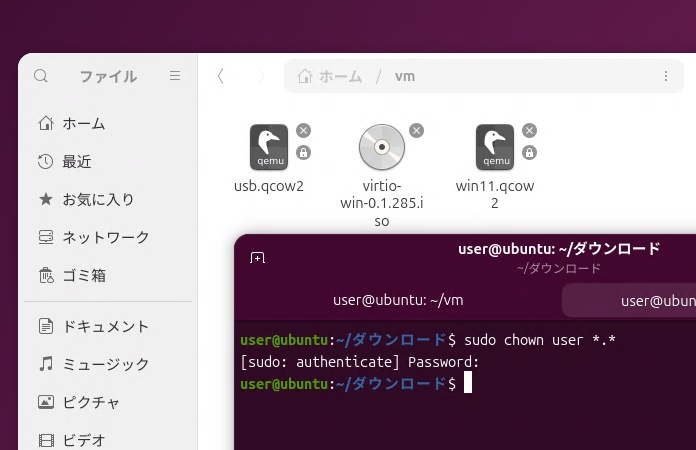Go back using the back arrow
This screenshot has width=696, height=450.
(x=221, y=76)
